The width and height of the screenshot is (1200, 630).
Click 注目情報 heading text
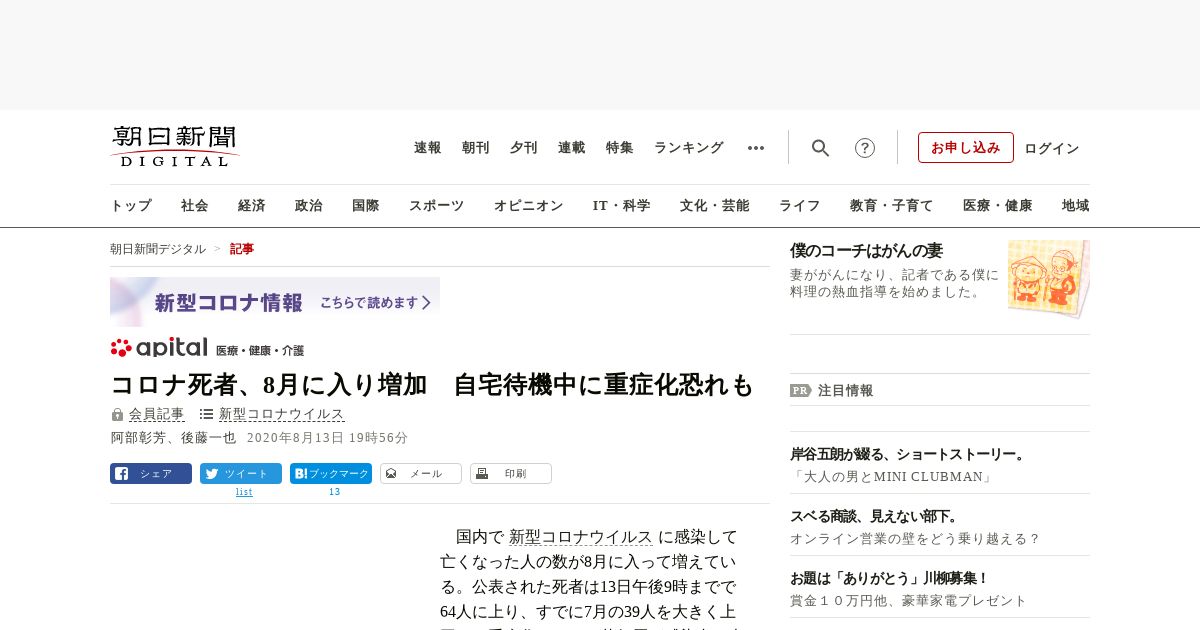click(x=845, y=391)
